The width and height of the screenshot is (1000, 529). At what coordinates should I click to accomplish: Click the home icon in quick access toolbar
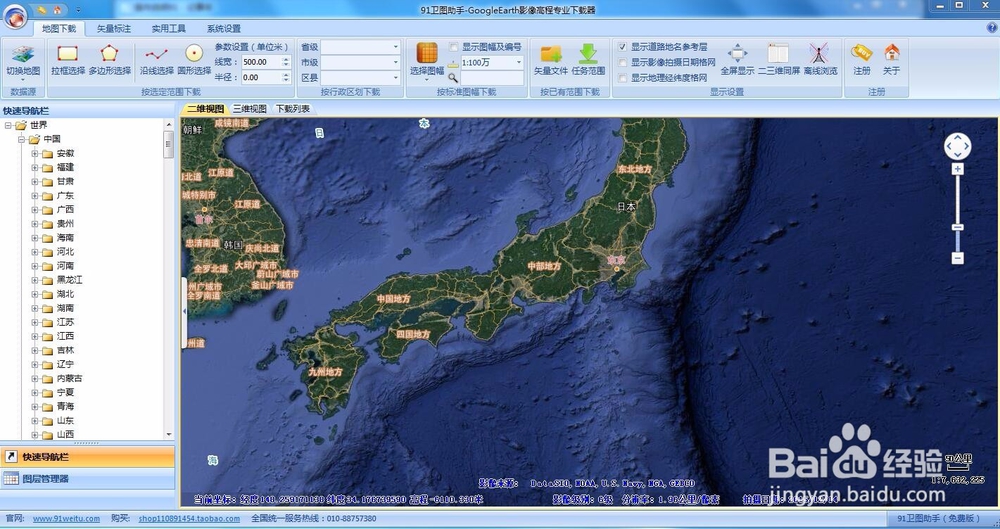[x=57, y=10]
